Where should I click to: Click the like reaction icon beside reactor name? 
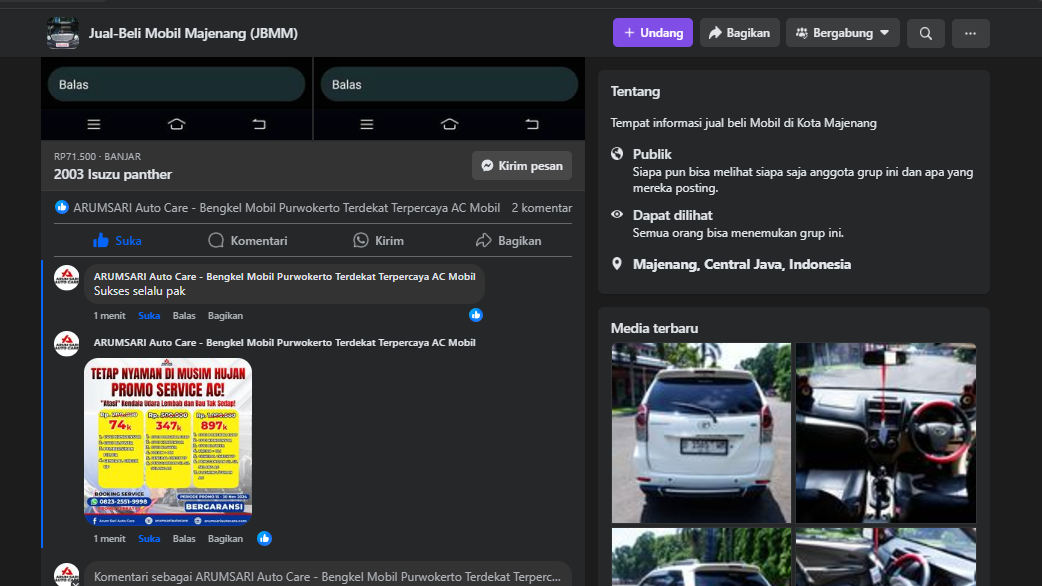(x=62, y=207)
